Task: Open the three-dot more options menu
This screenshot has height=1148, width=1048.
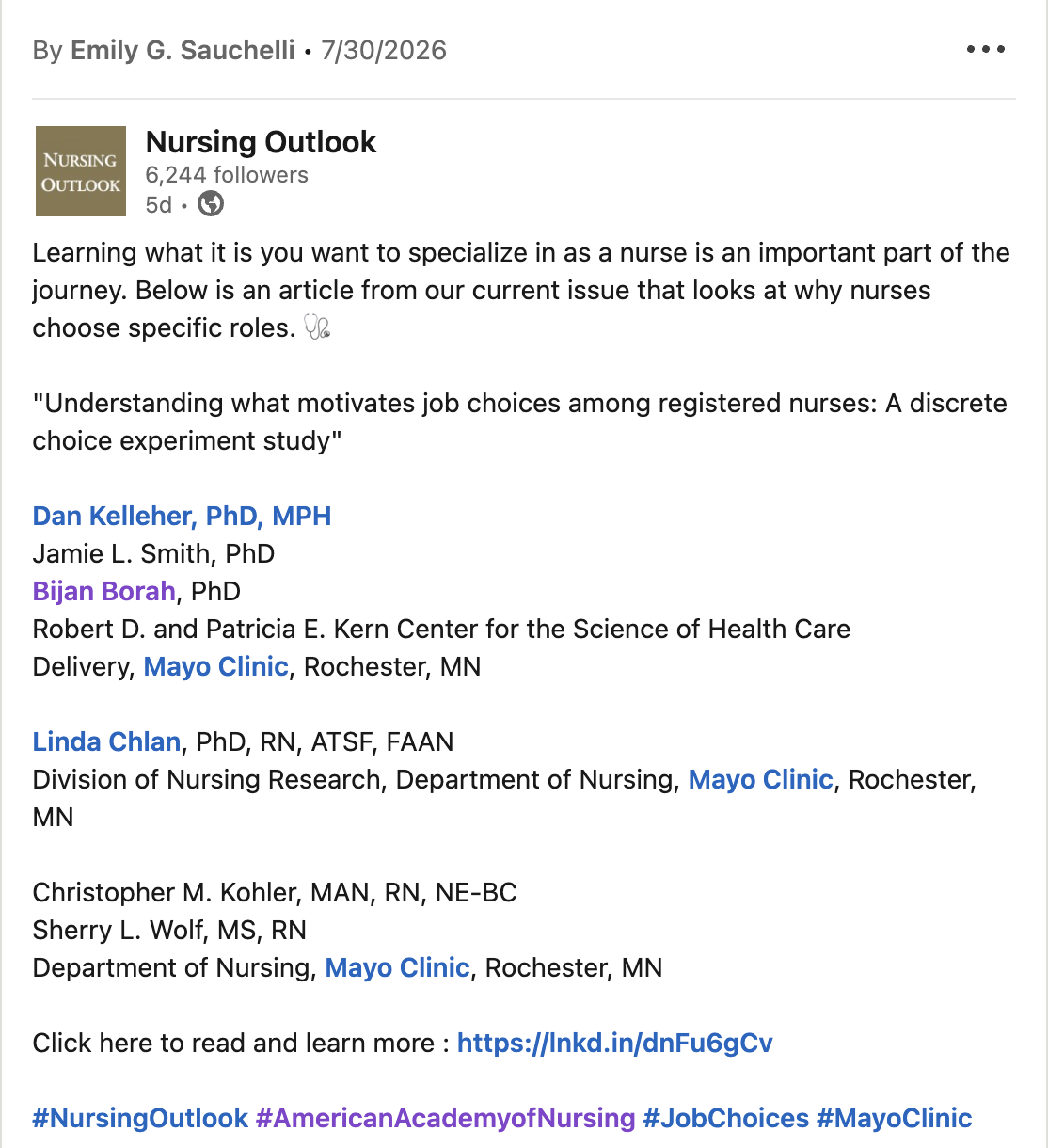Action: (986, 49)
